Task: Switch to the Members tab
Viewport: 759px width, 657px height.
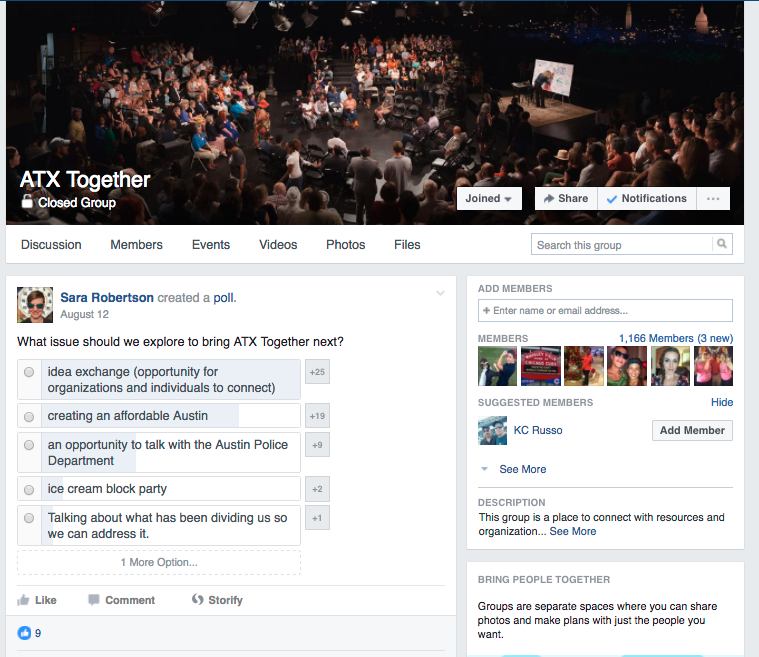Action: click(137, 244)
